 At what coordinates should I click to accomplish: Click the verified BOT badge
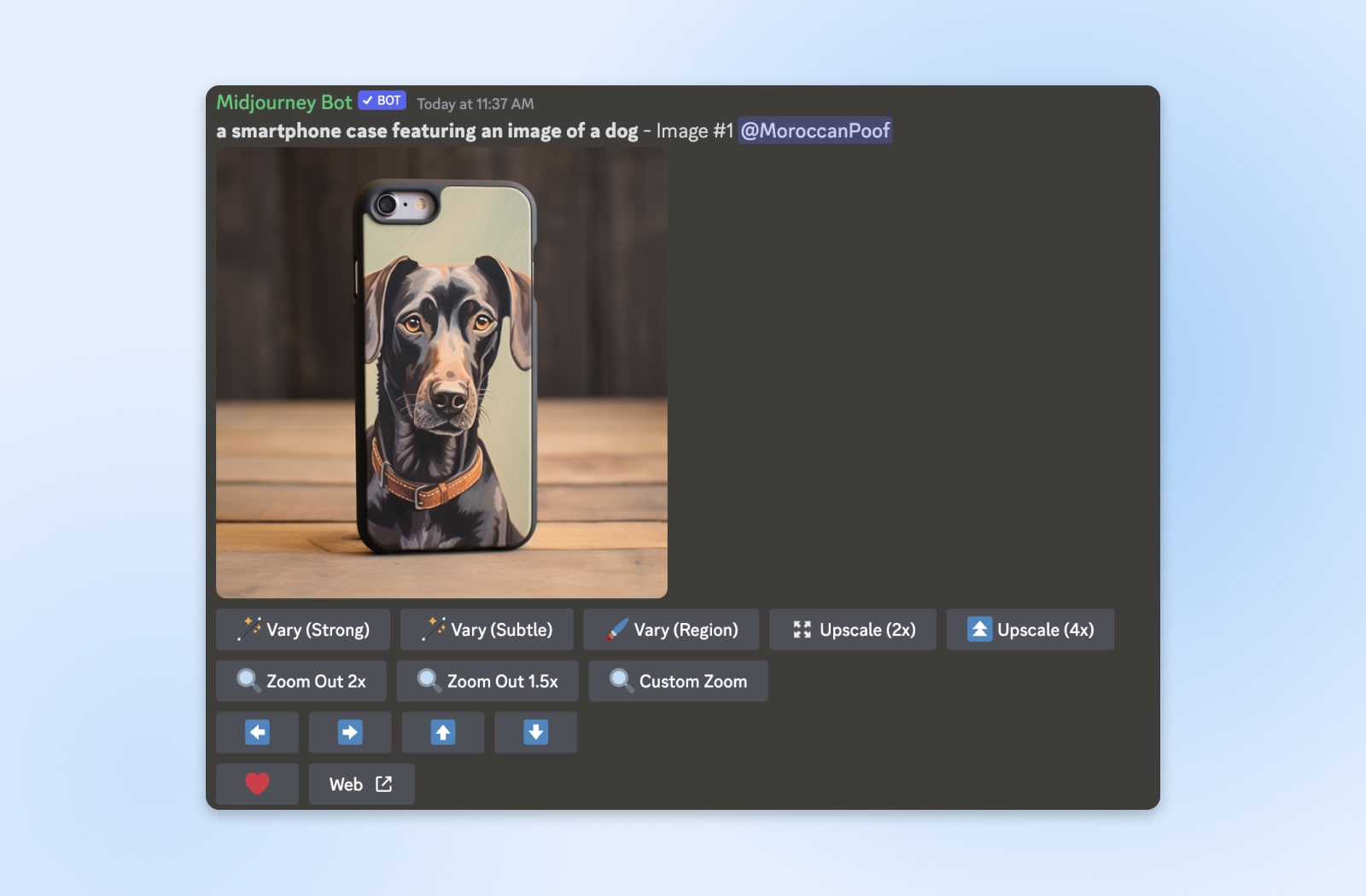point(382,101)
